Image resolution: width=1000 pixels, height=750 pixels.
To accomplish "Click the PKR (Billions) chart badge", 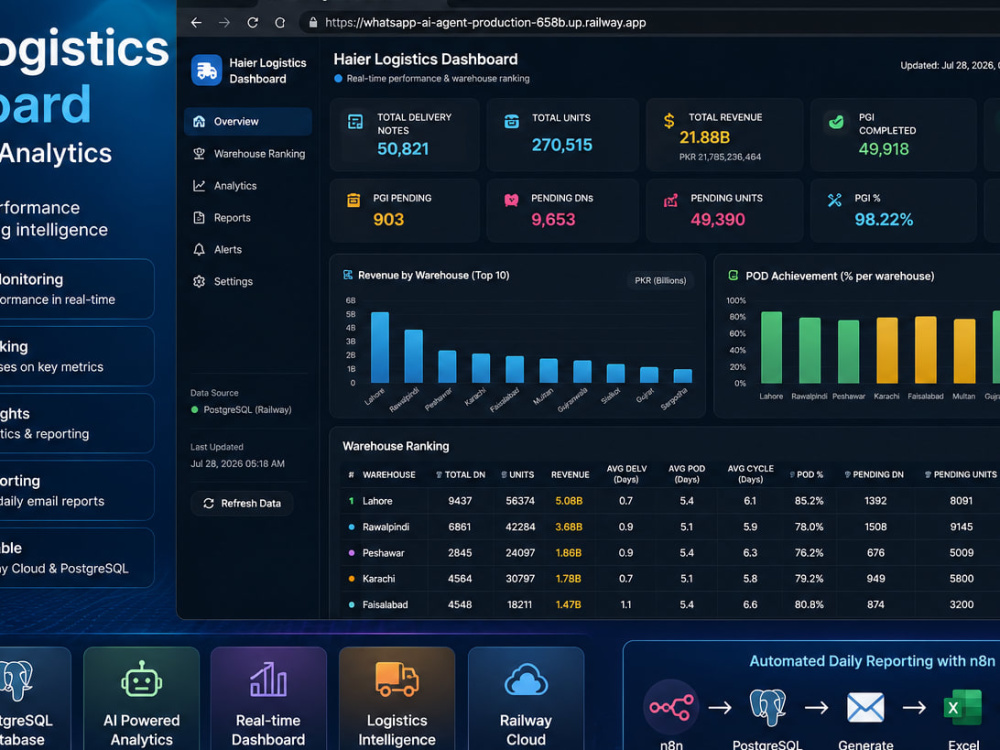I will point(660,280).
